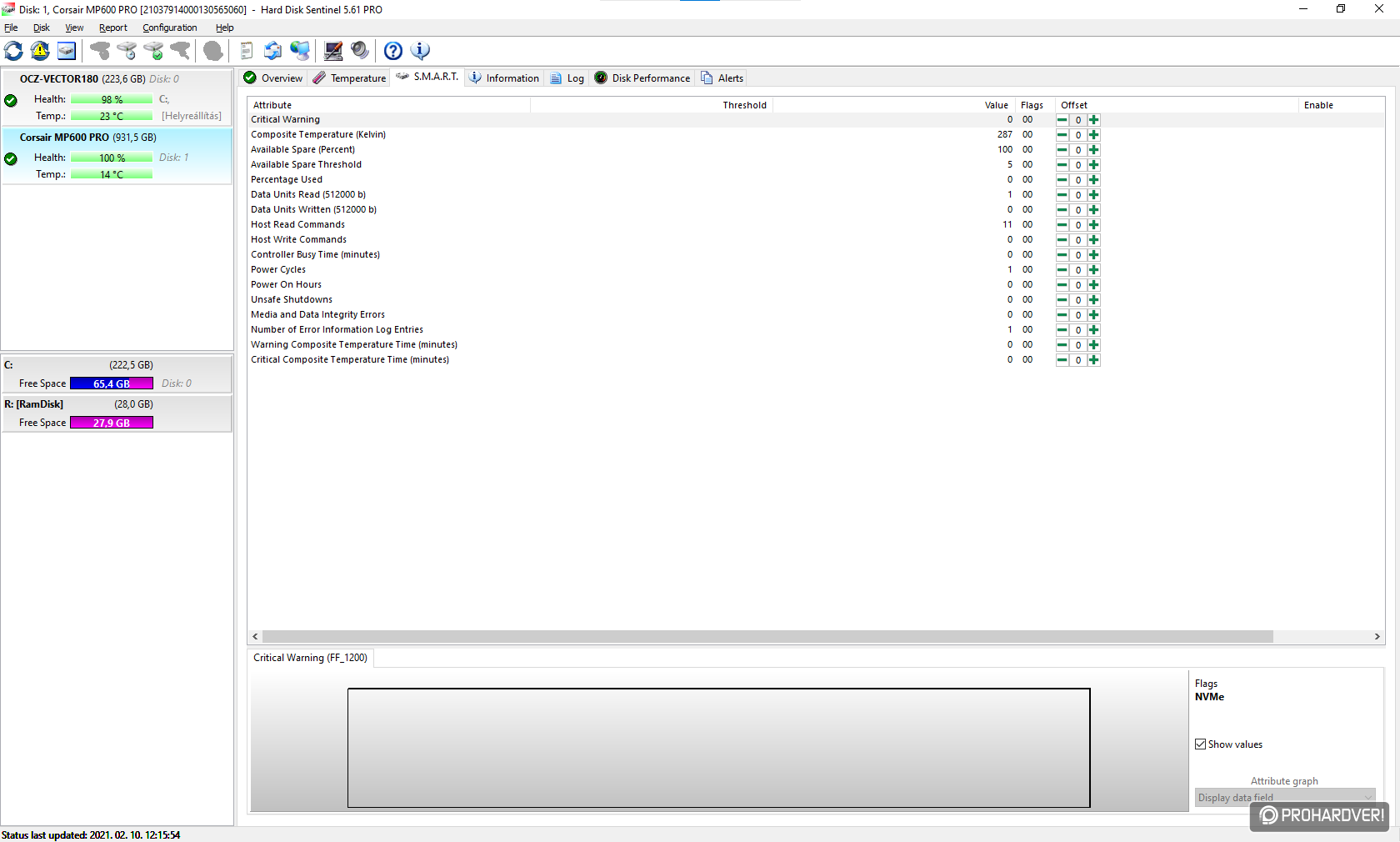The width and height of the screenshot is (1400, 842).
Task: Open help with the blue question mark icon
Action: click(x=393, y=51)
